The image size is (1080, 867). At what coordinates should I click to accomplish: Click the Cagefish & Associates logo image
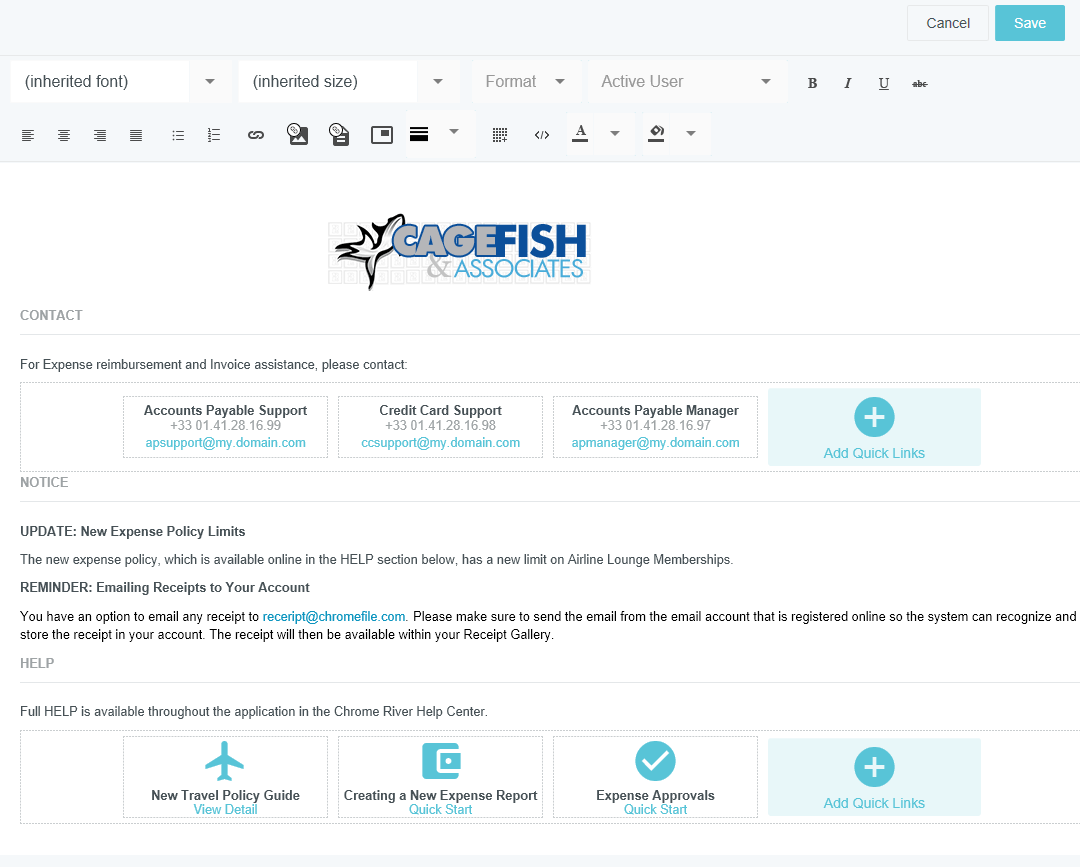coord(460,252)
